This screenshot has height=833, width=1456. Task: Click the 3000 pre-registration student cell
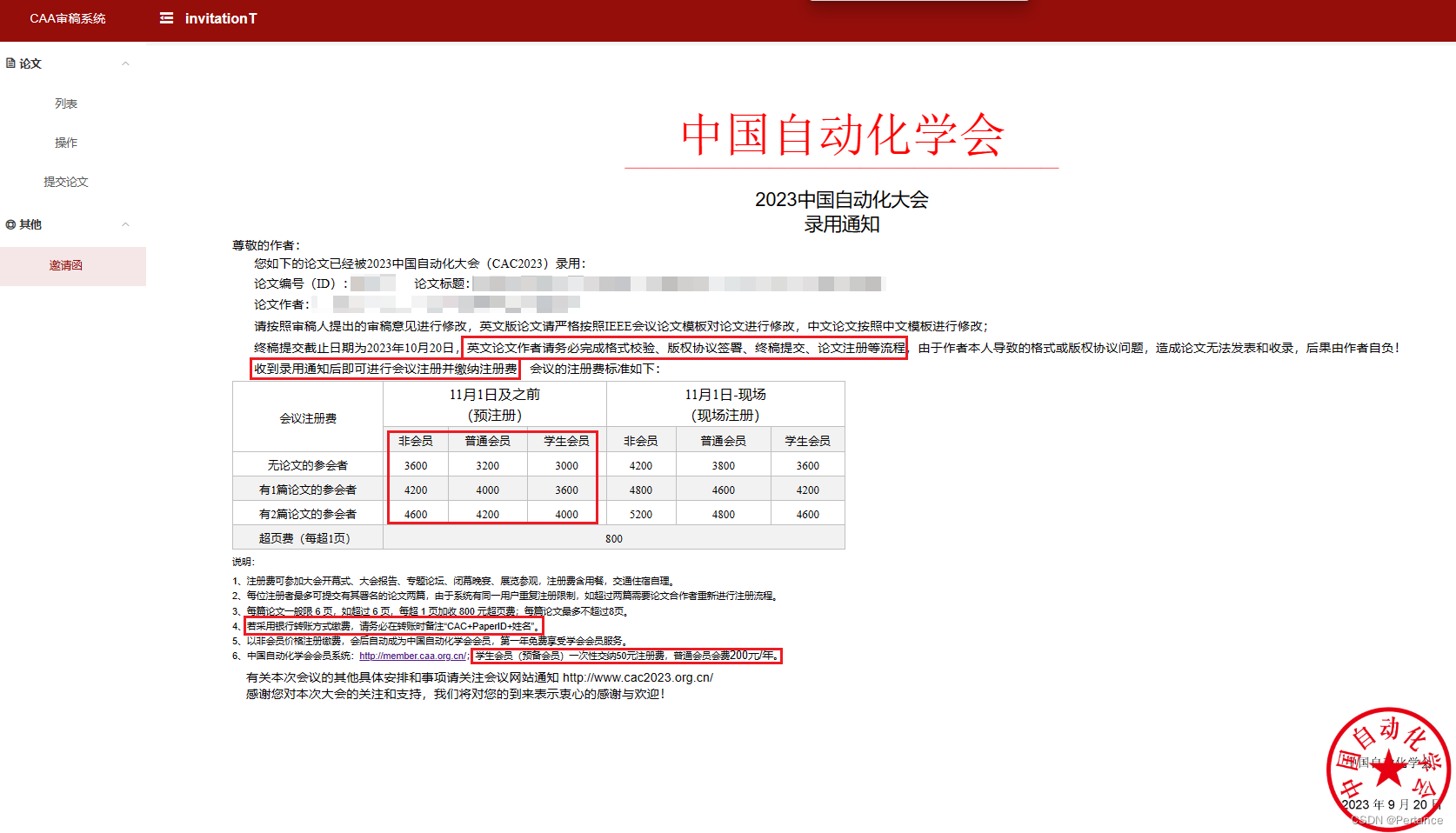[x=567, y=465]
